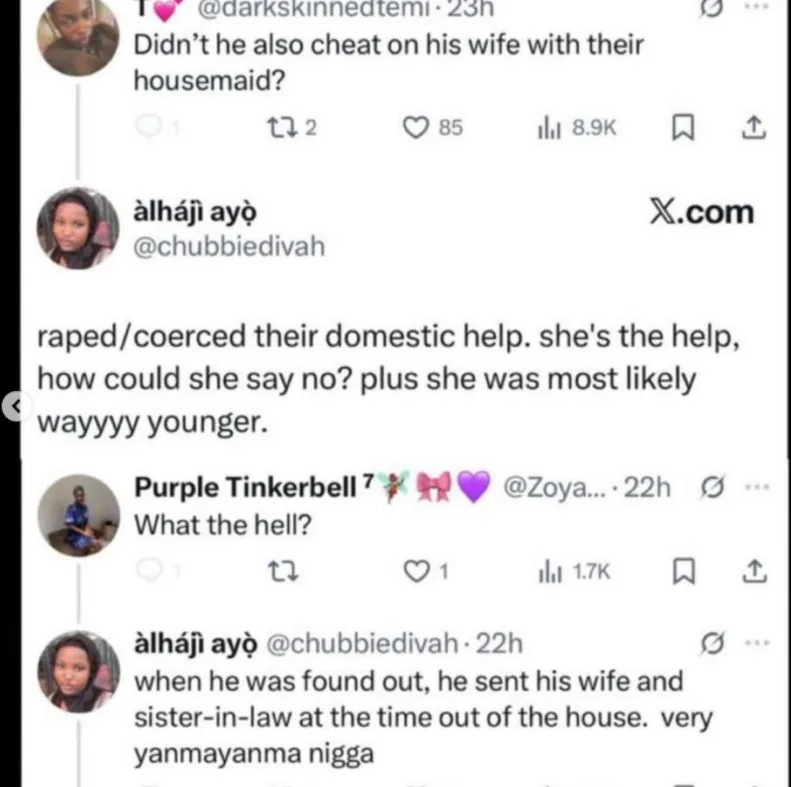Reply to the housemaid tweet
791x787 pixels.
[x=148, y=127]
